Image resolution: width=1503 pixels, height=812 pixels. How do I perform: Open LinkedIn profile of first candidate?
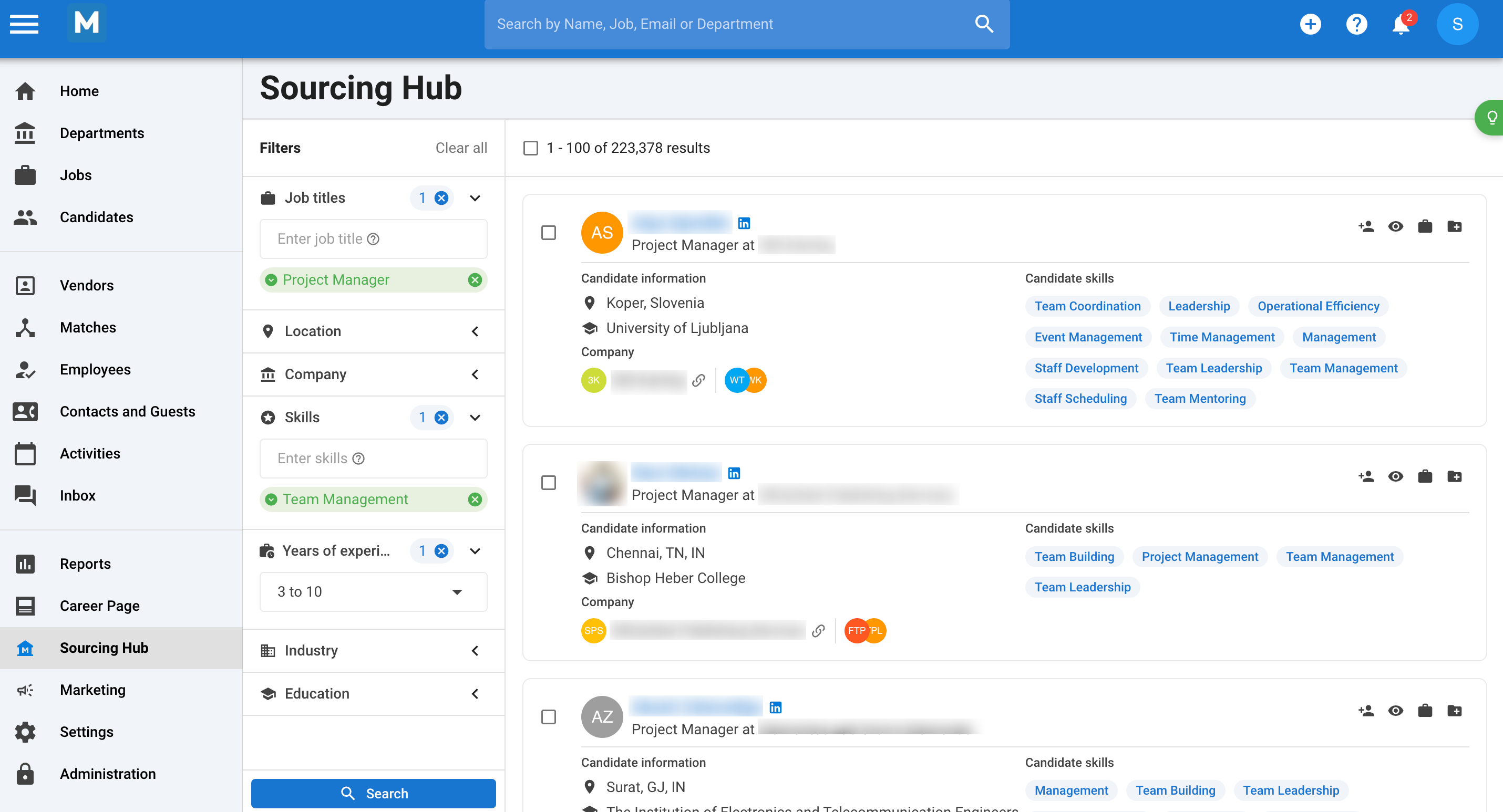point(744,223)
